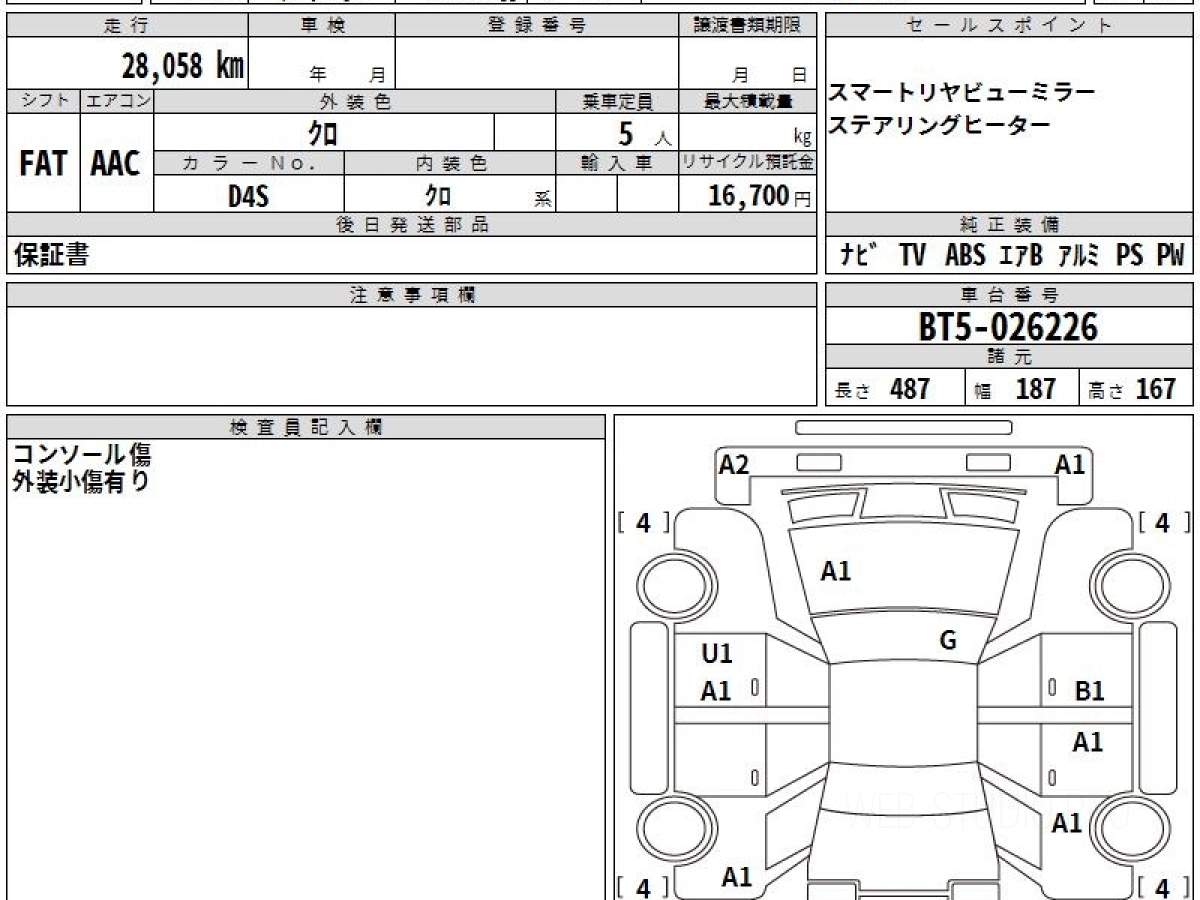The height and width of the screenshot is (900, 1200).
Task: Select the 走行 column header
Action: tap(127, 26)
